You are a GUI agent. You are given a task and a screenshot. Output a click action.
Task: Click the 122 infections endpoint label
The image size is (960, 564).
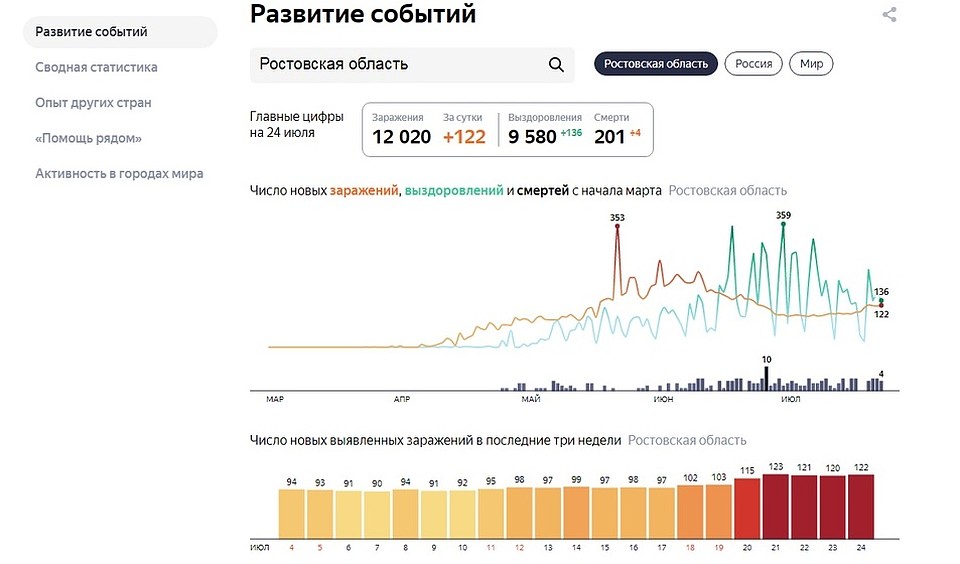pos(881,314)
